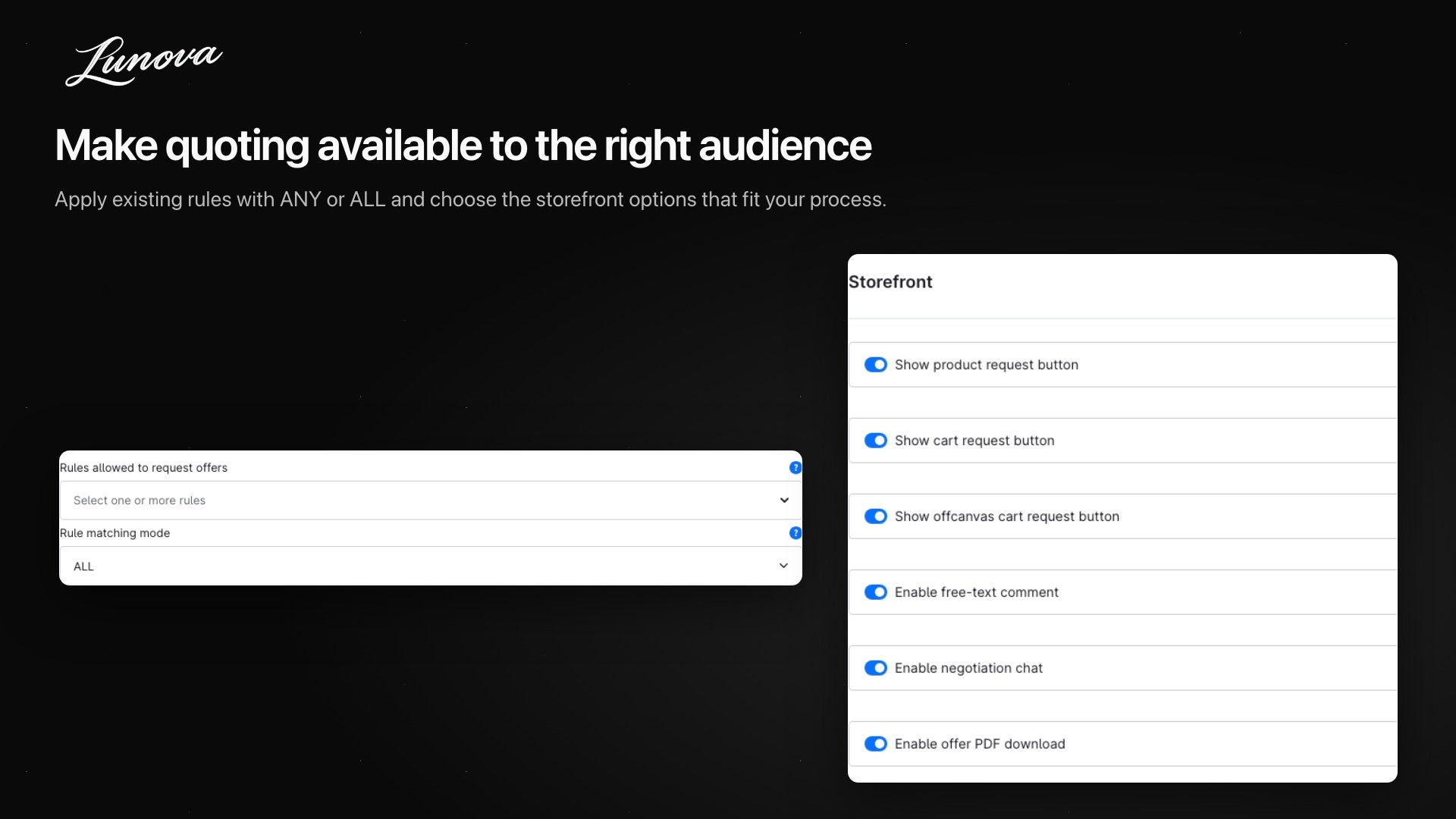Click the Rules allowed to request offers label

pos(143,468)
